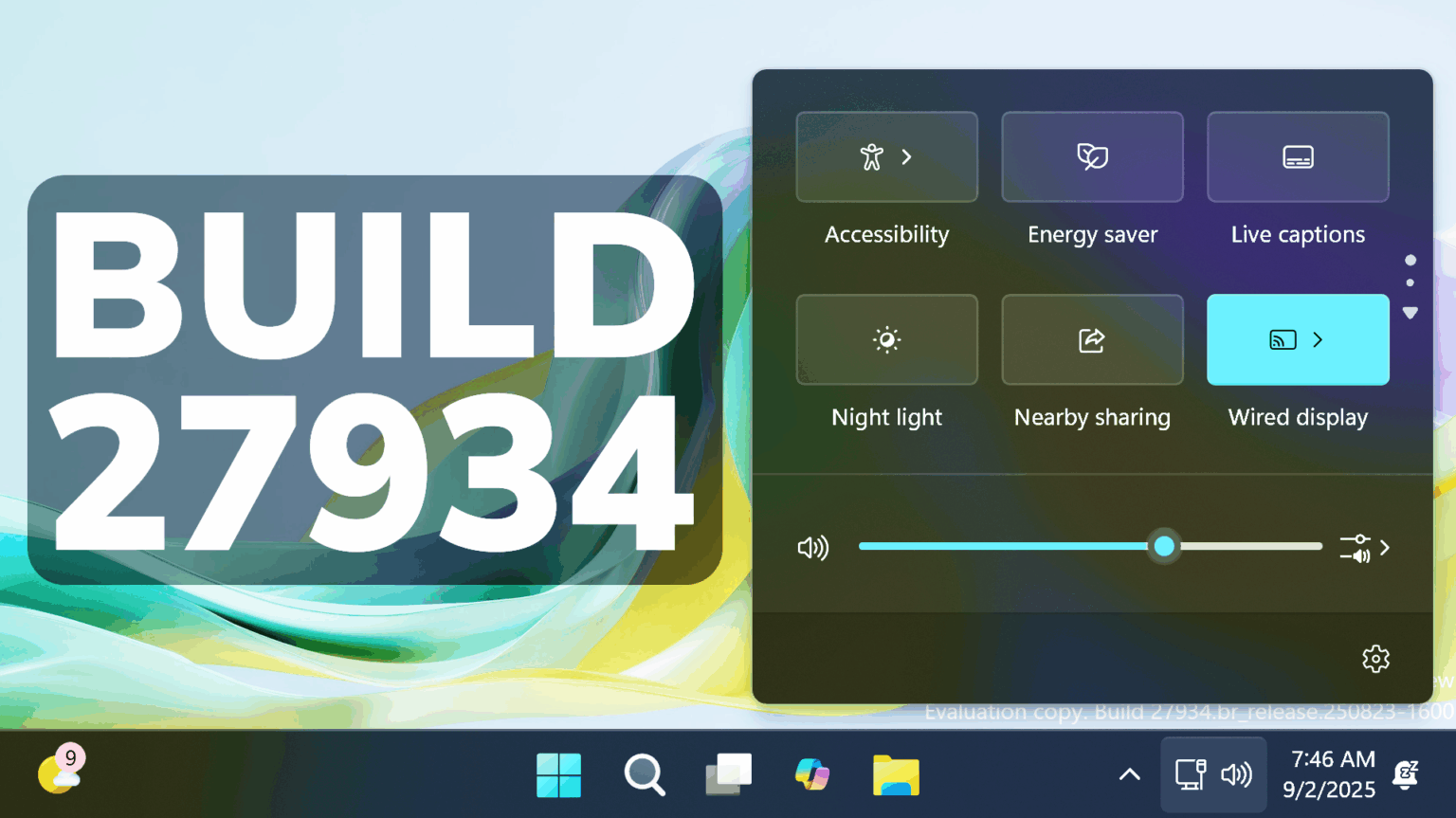Viewport: 1456px width, 818px height.
Task: Turn on Live captions
Action: pyautogui.click(x=1298, y=157)
